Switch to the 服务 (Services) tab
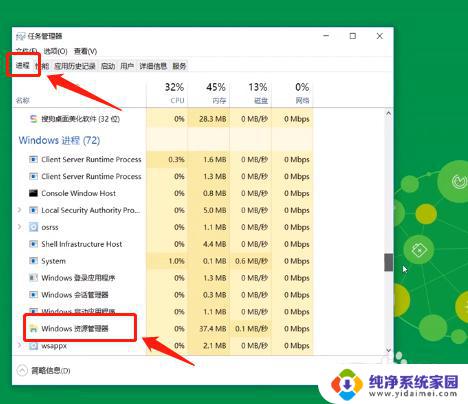468x404 pixels. pyautogui.click(x=179, y=66)
